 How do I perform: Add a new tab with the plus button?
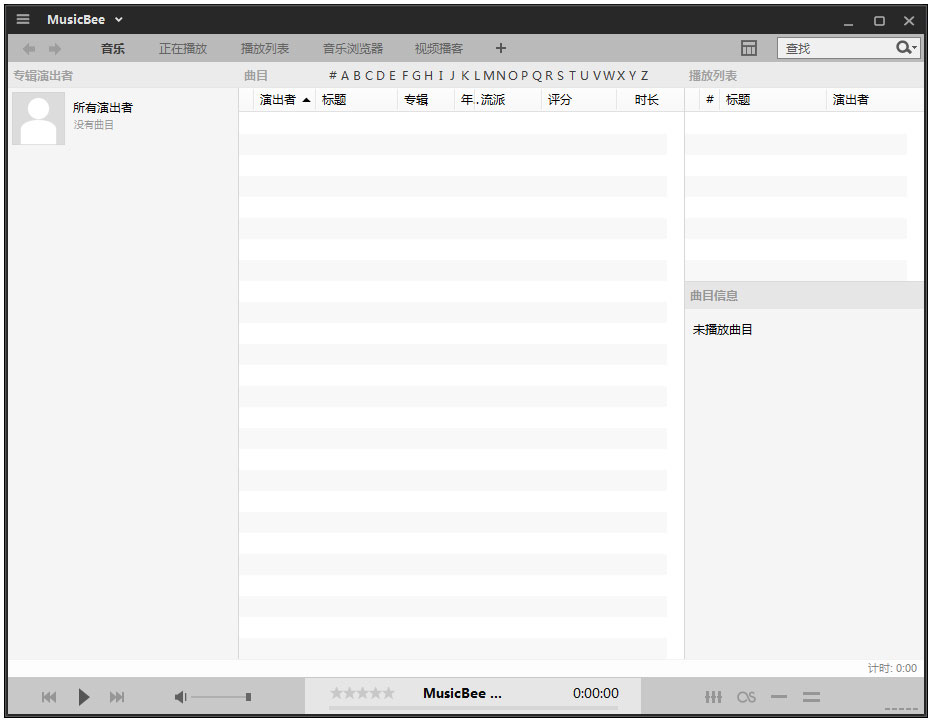click(x=500, y=47)
